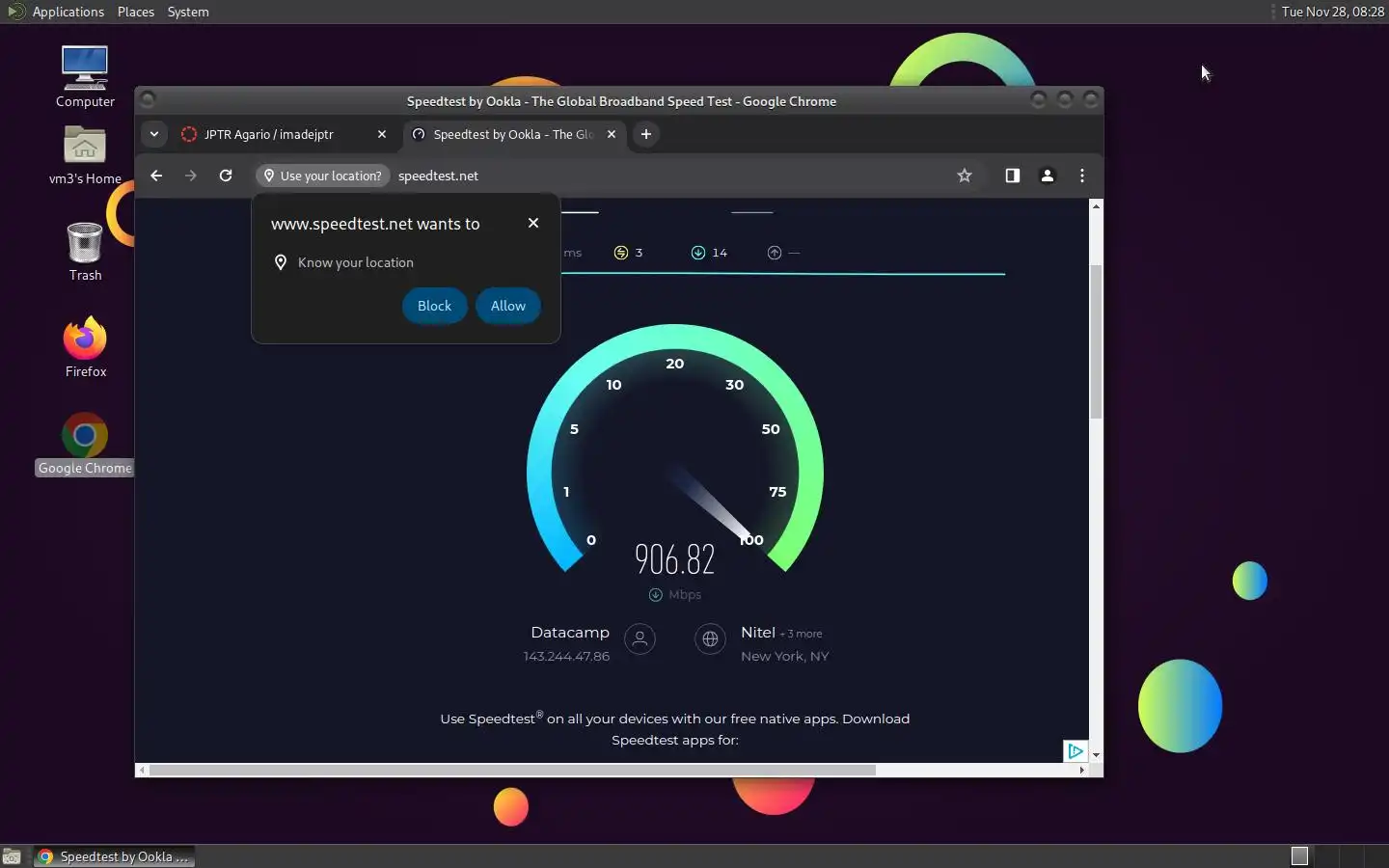Image resolution: width=1389 pixels, height=868 pixels.
Task: Open the System menu
Action: pyautogui.click(x=188, y=12)
